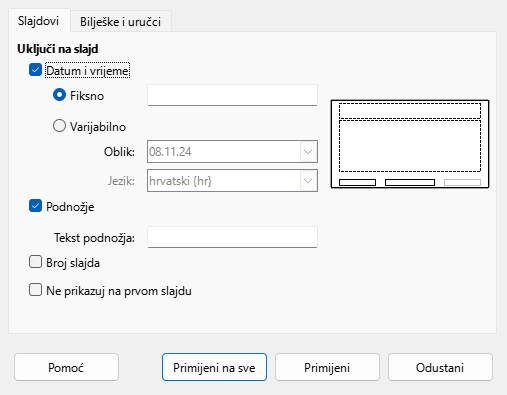Switch to the Slajdovi tab
The height and width of the screenshot is (395, 507).
tap(39, 21)
